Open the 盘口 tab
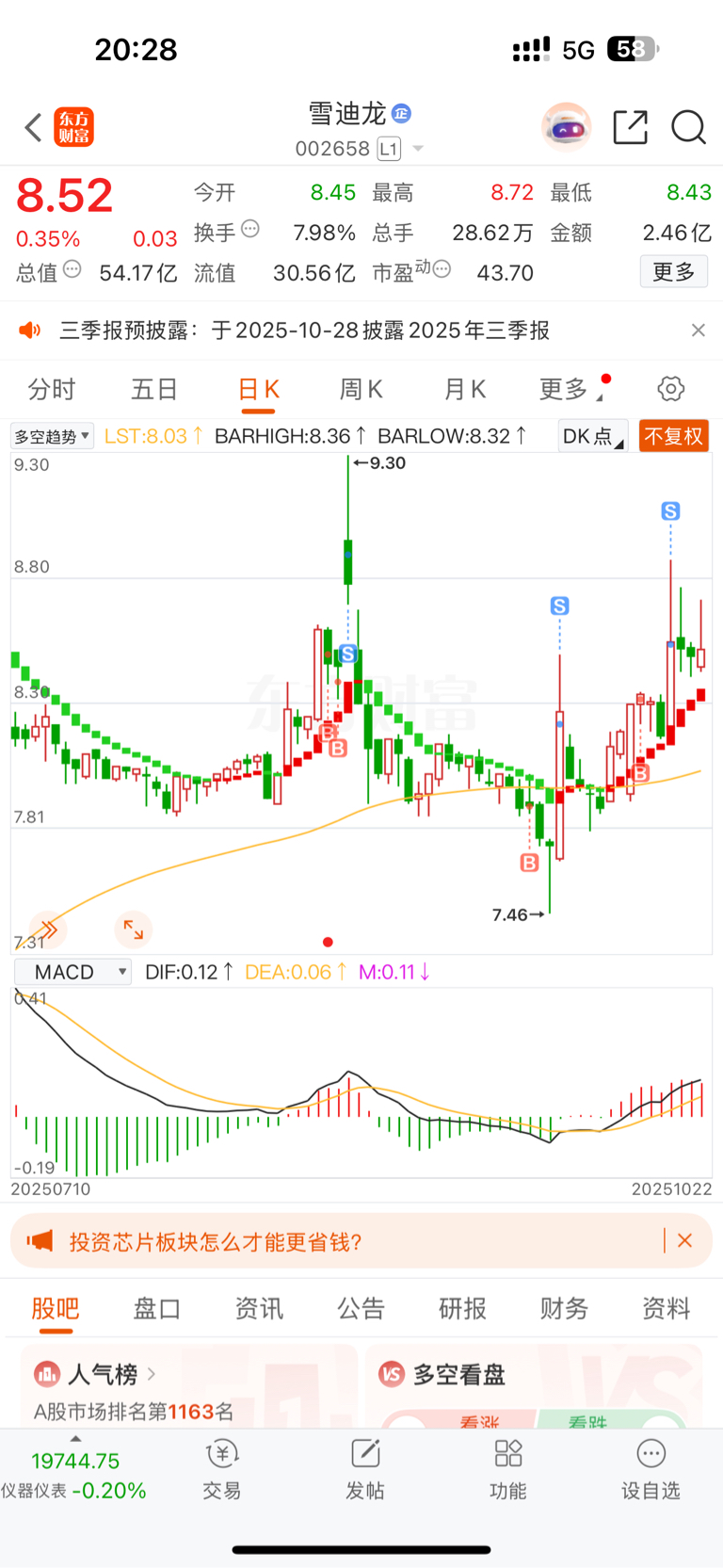The width and height of the screenshot is (723, 1568). pos(157,1308)
